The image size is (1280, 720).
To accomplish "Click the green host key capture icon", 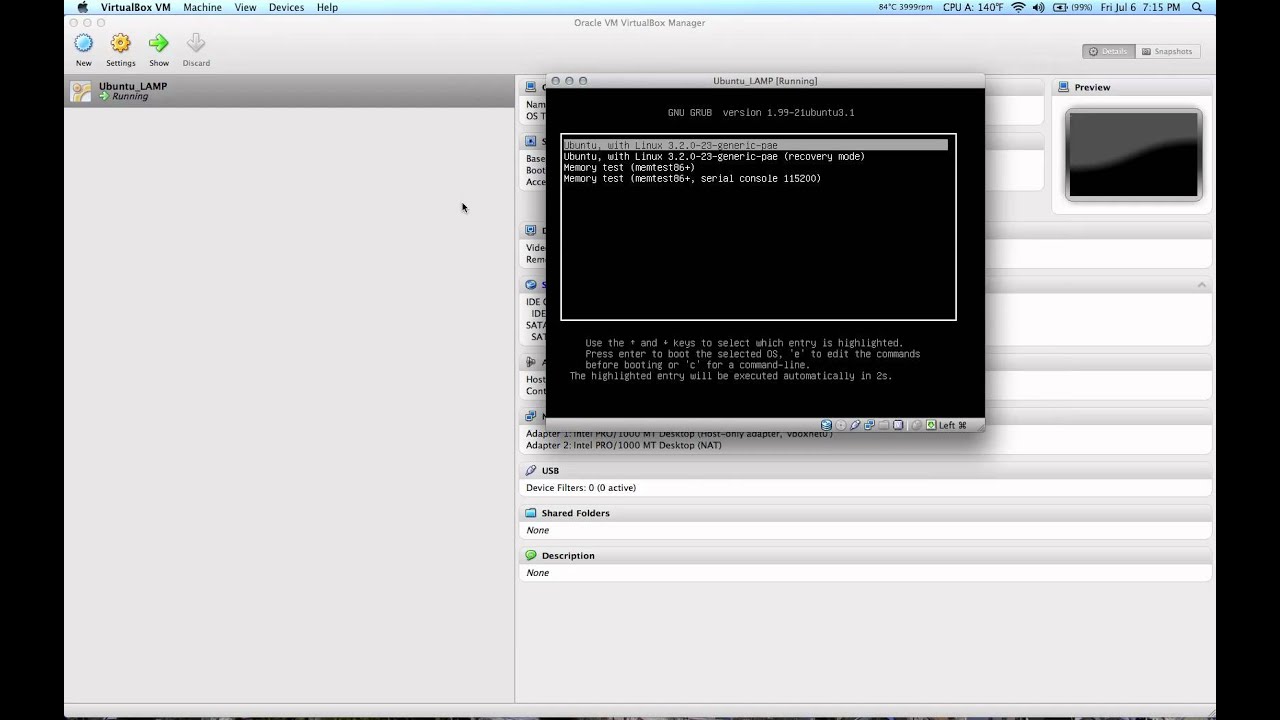I will click(x=931, y=425).
